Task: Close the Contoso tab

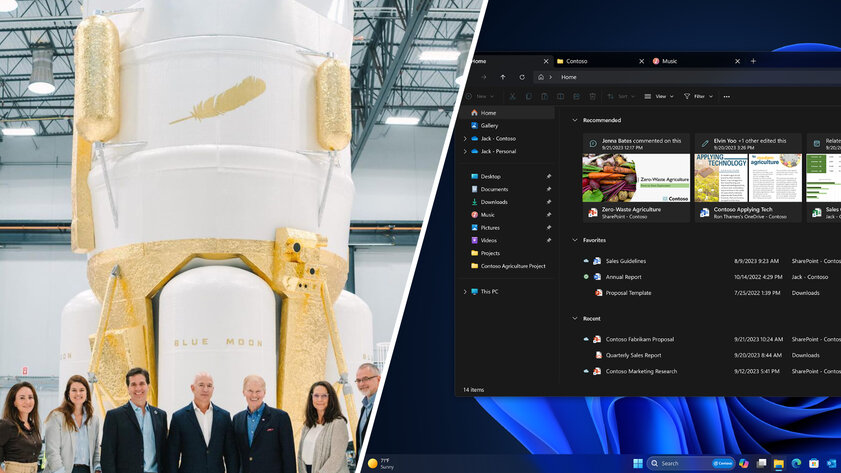Action: click(x=641, y=61)
